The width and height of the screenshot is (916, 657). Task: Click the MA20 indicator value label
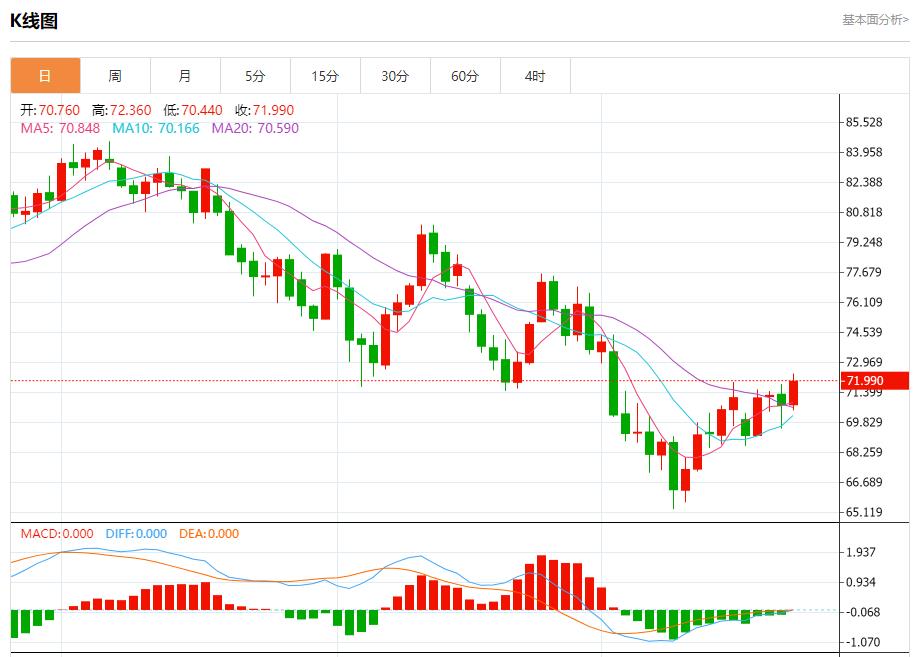tap(255, 128)
